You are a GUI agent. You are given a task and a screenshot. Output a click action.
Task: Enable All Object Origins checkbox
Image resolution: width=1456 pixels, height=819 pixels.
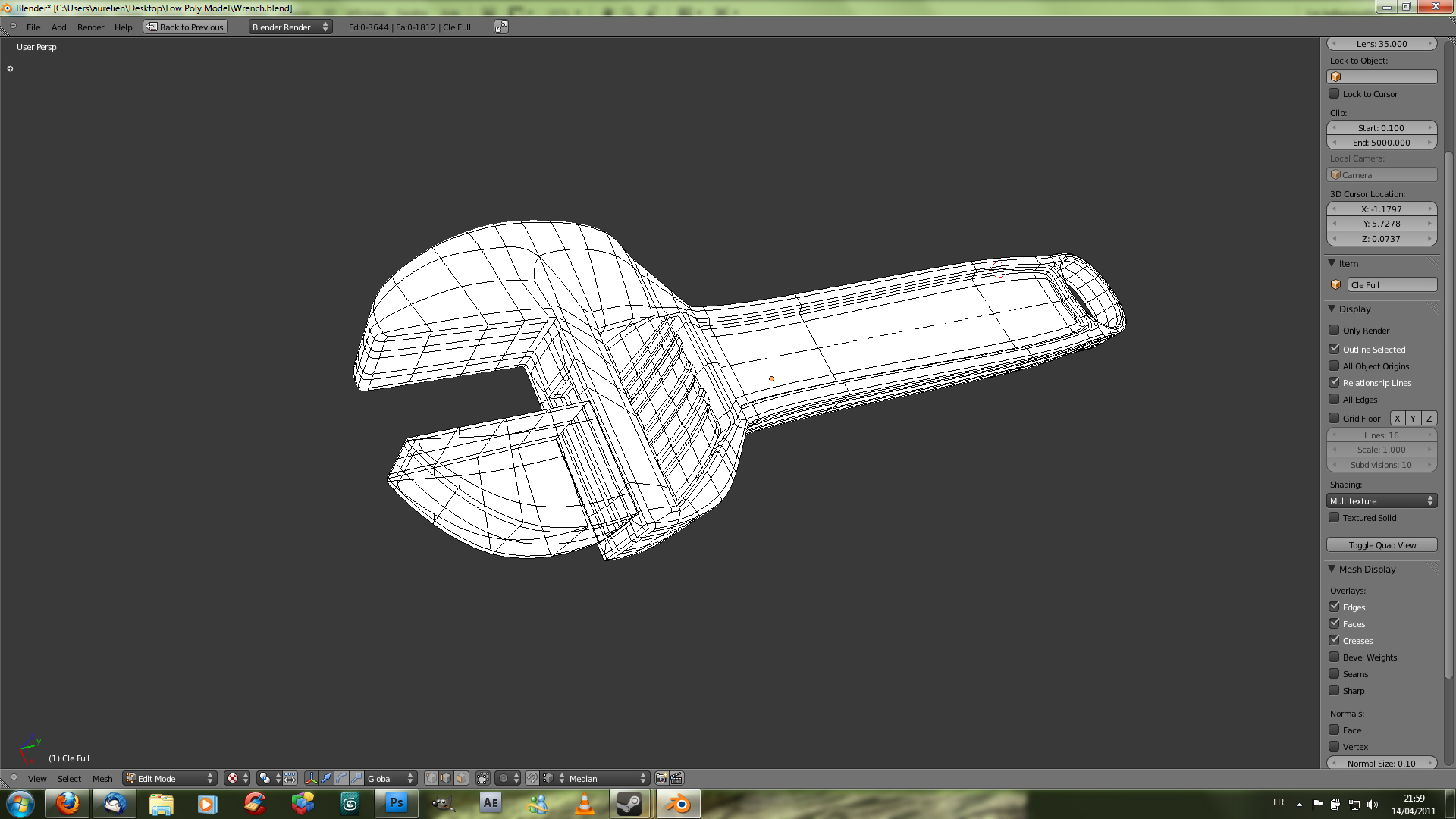(x=1334, y=366)
